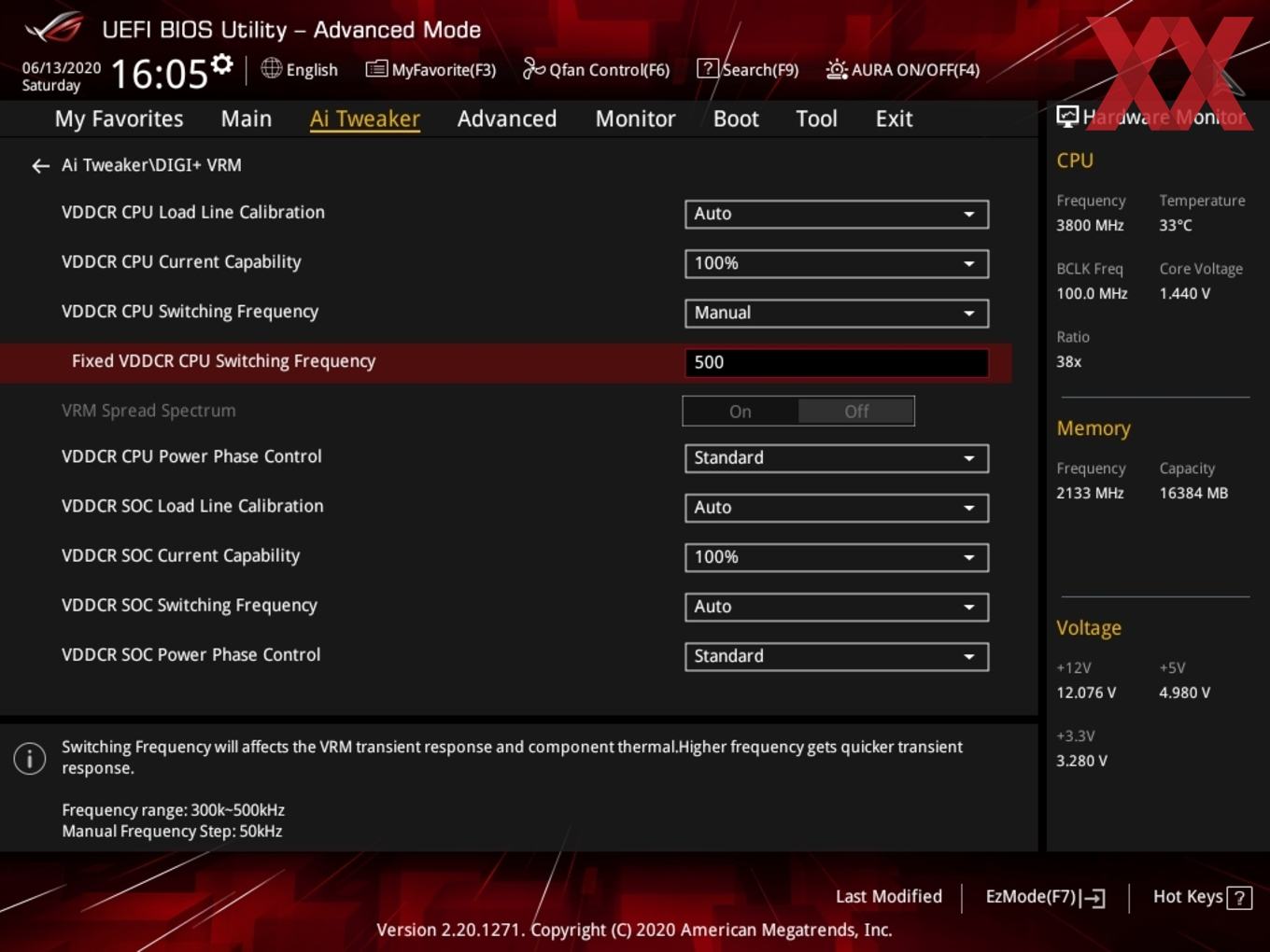Viewport: 1270px width, 952px height.
Task: Open VDDCR CPU Load Line Calibration dropdown
Action: [837, 214]
